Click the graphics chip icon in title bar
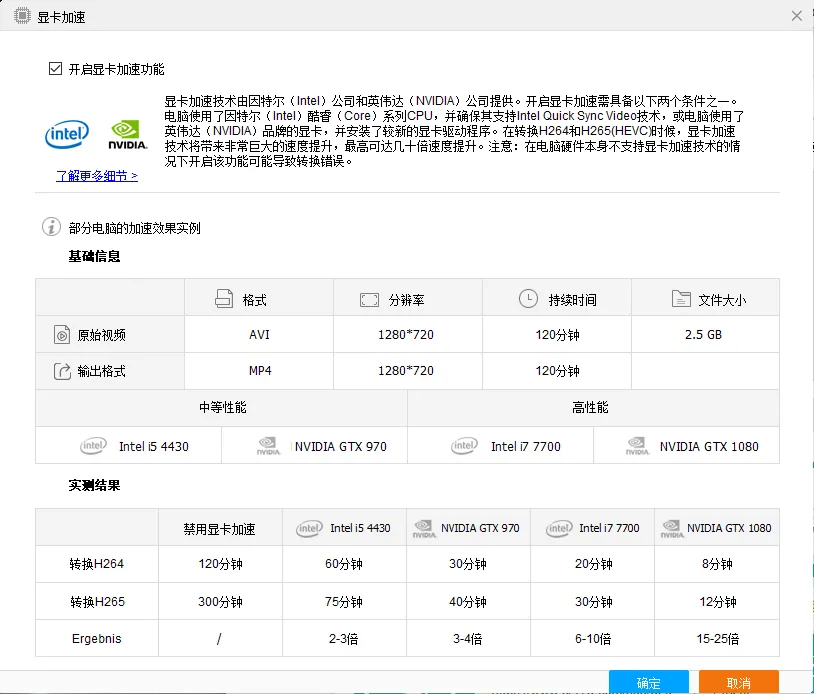The image size is (814, 694). pyautogui.click(x=22, y=16)
